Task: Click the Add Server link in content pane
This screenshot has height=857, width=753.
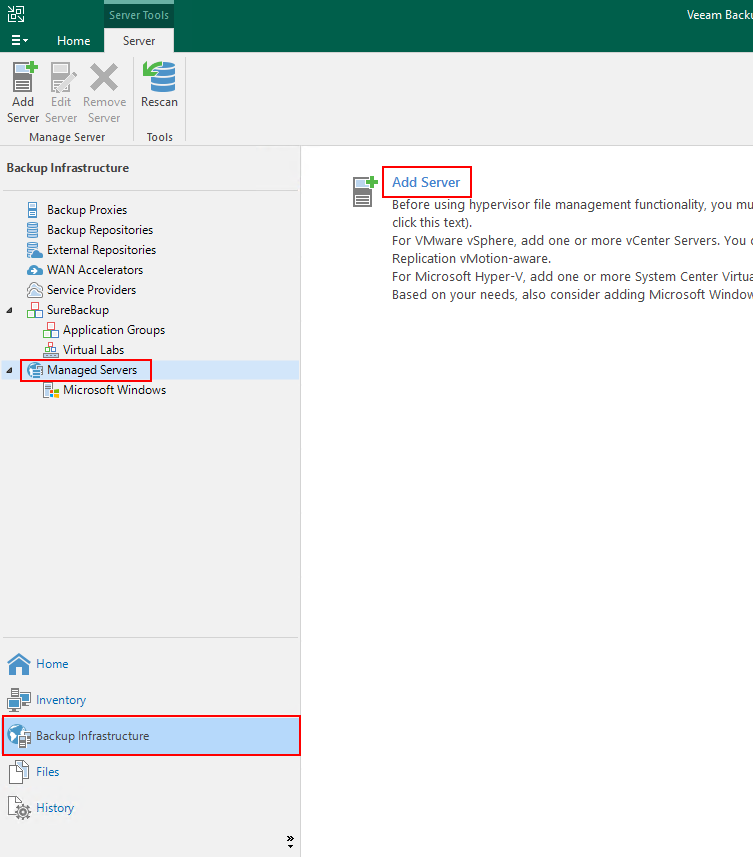Action: tap(426, 182)
